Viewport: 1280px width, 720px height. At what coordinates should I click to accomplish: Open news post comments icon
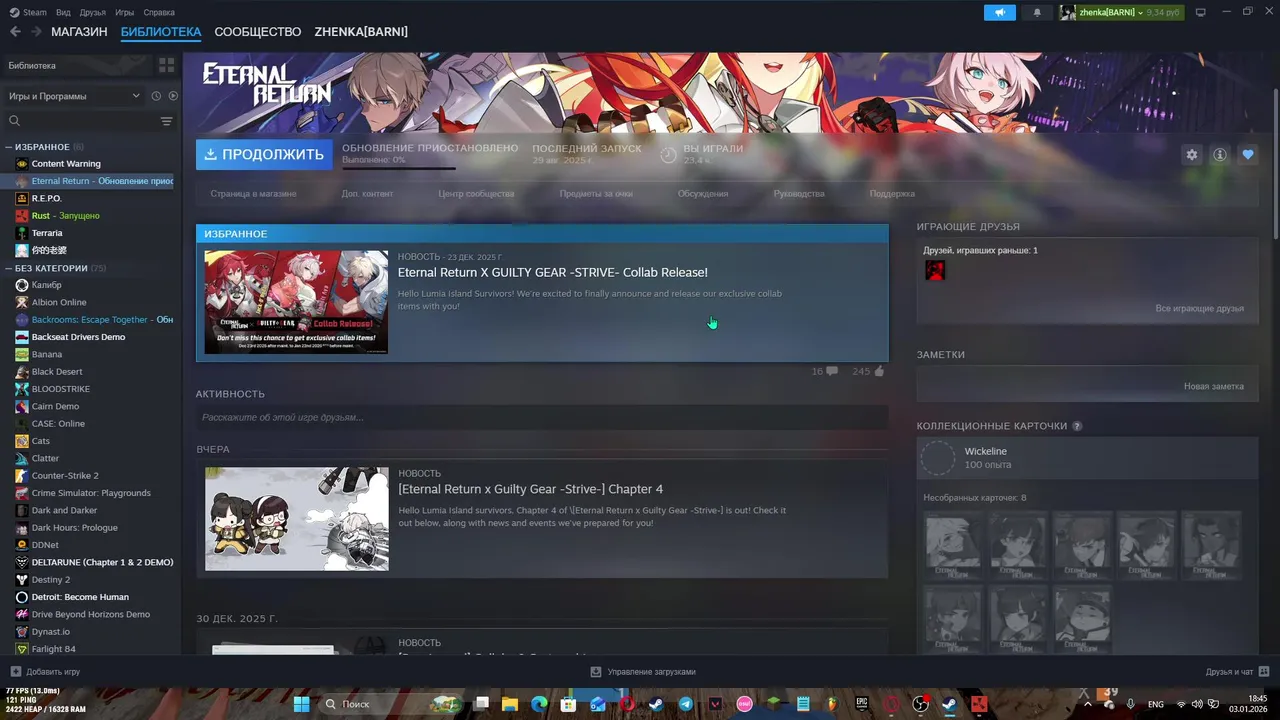[832, 371]
